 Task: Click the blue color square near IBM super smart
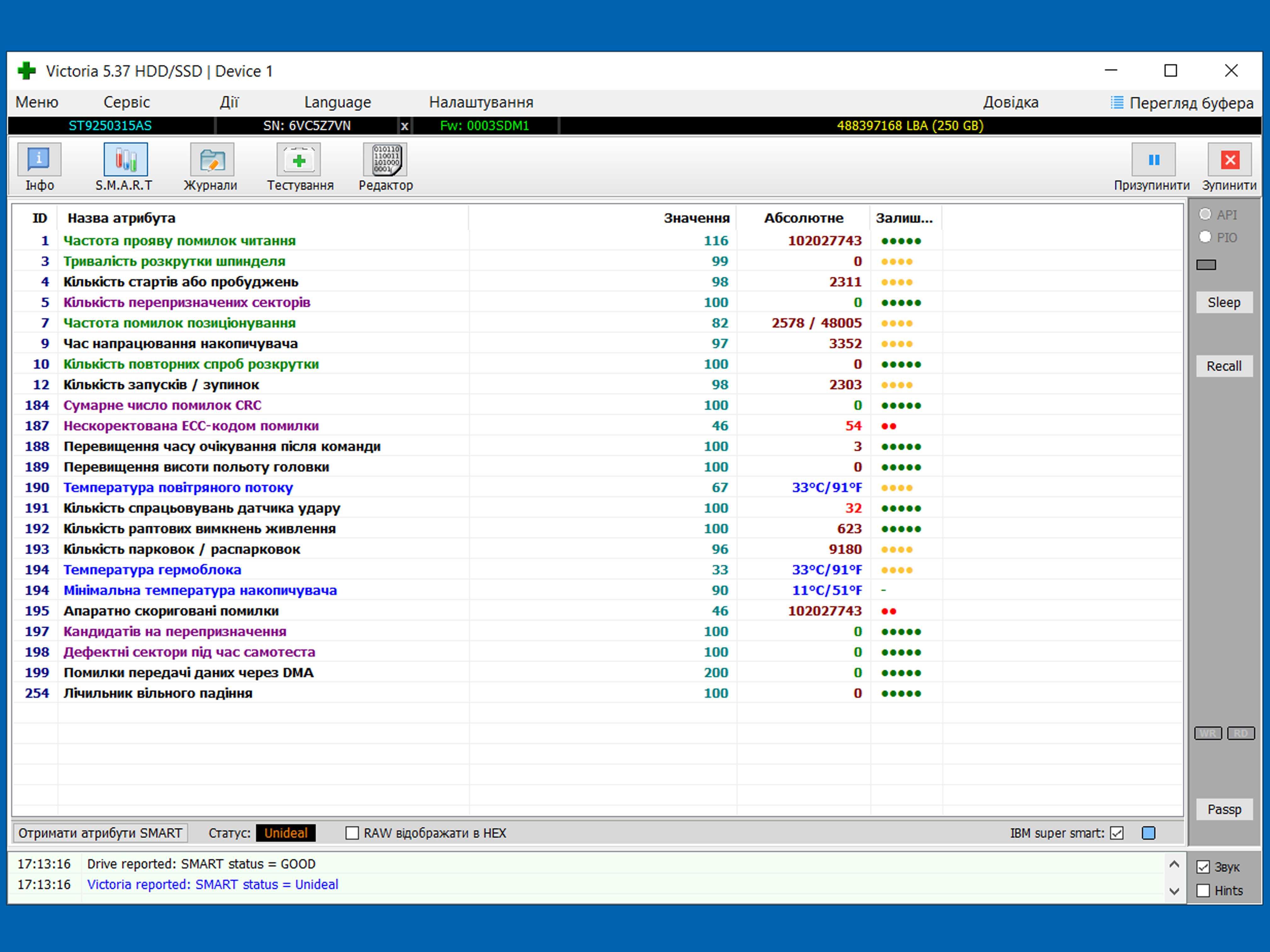pyautogui.click(x=1148, y=833)
